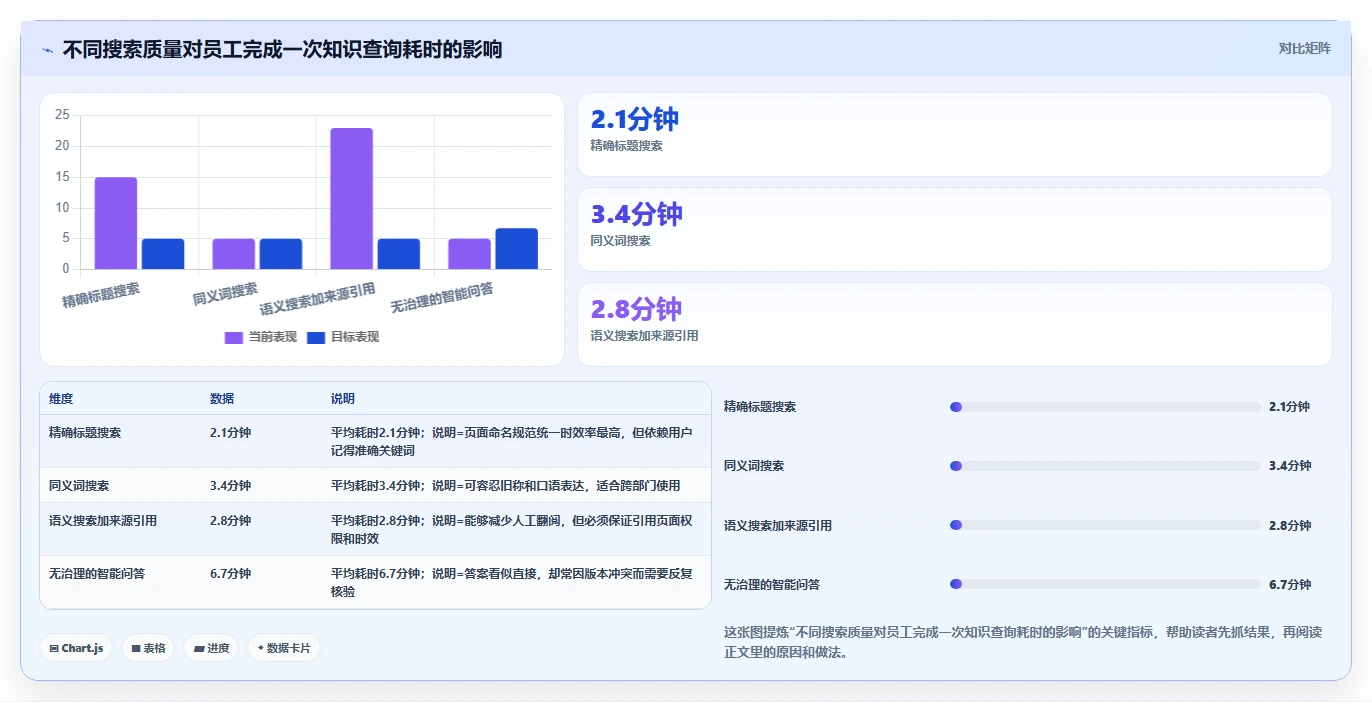Click the blue bar for 同义词搜索
Image resolution: width=1372 pixels, height=702 pixels.
point(281,254)
